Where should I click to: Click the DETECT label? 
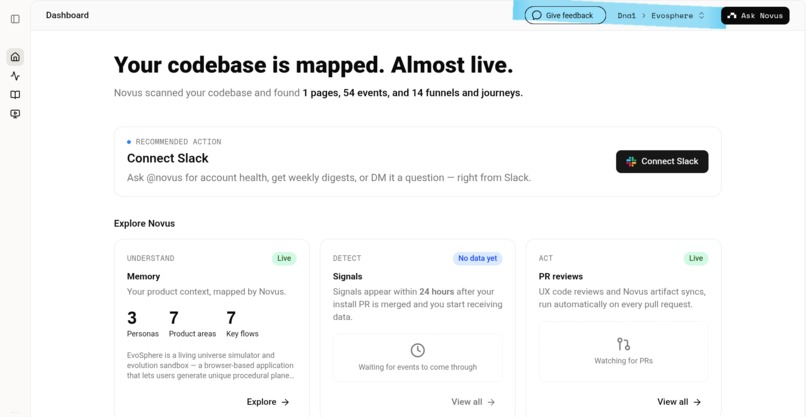click(347, 258)
